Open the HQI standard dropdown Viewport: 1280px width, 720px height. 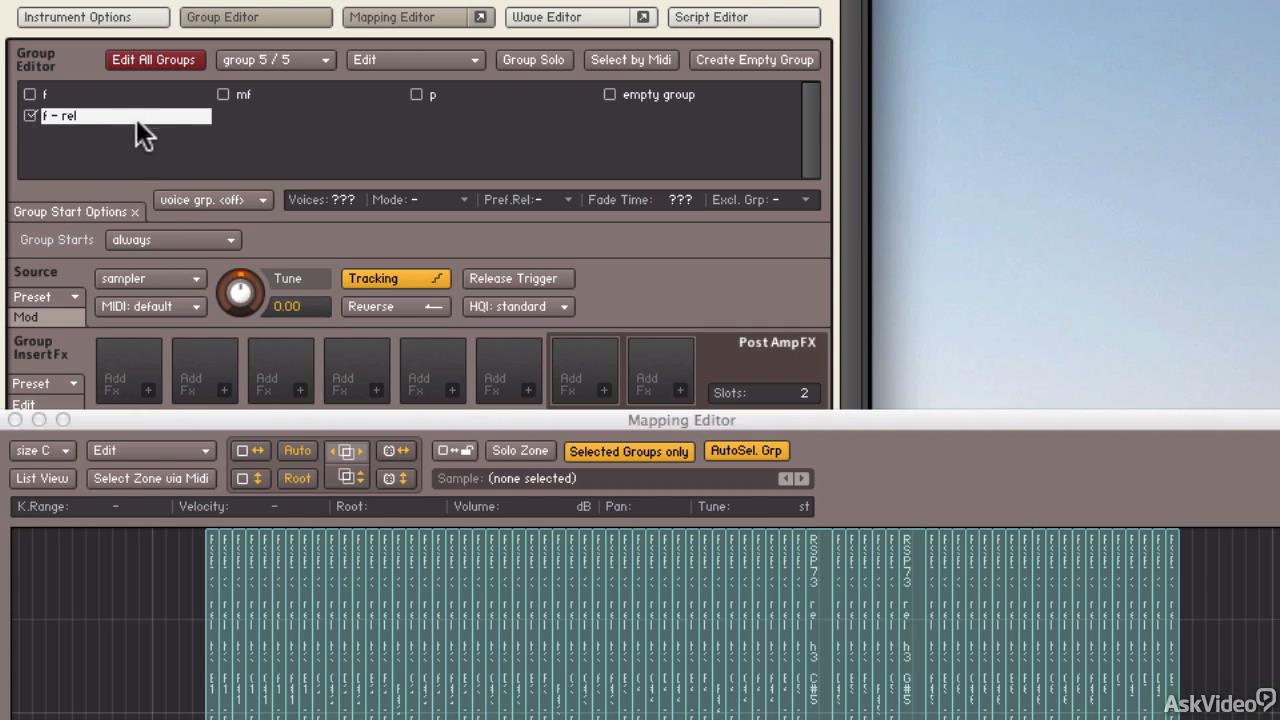click(x=517, y=307)
